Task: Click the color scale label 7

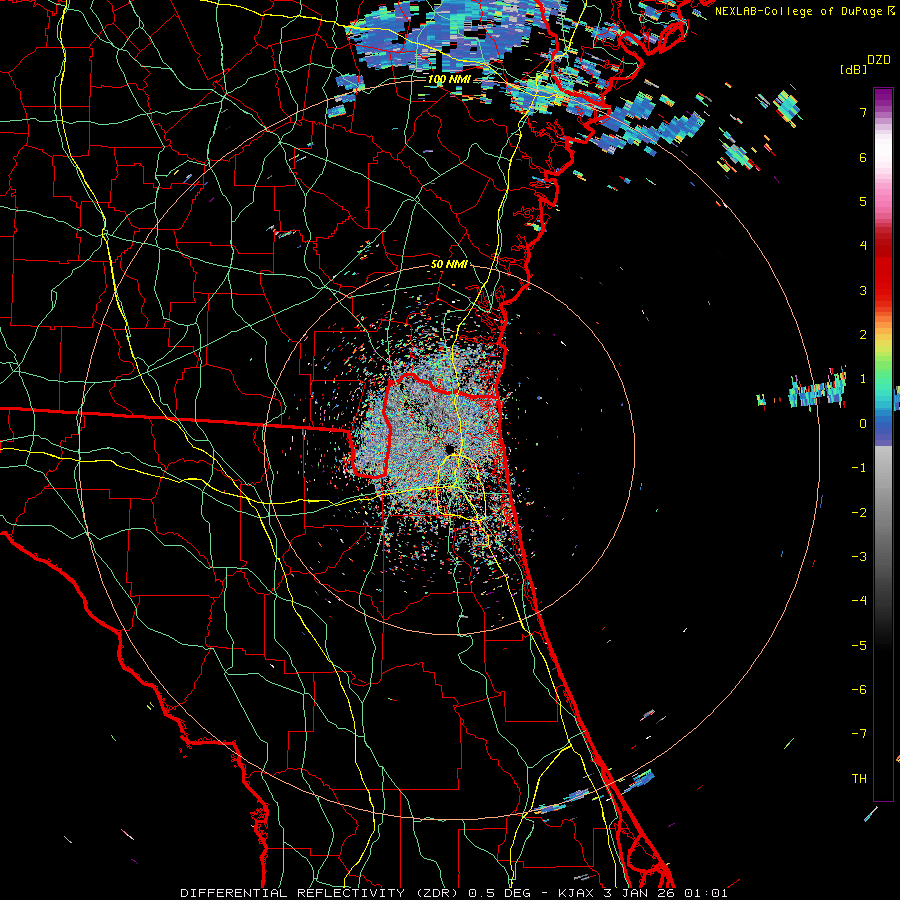Action: [863, 112]
